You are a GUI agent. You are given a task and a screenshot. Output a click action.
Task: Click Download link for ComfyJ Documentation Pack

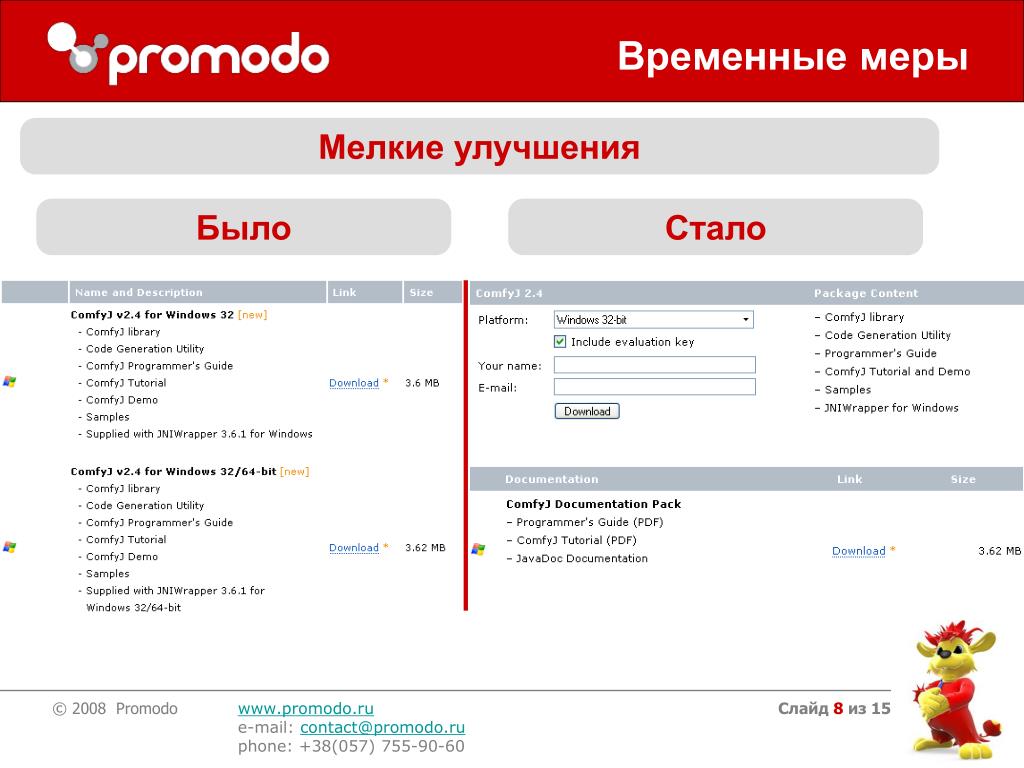pos(859,551)
